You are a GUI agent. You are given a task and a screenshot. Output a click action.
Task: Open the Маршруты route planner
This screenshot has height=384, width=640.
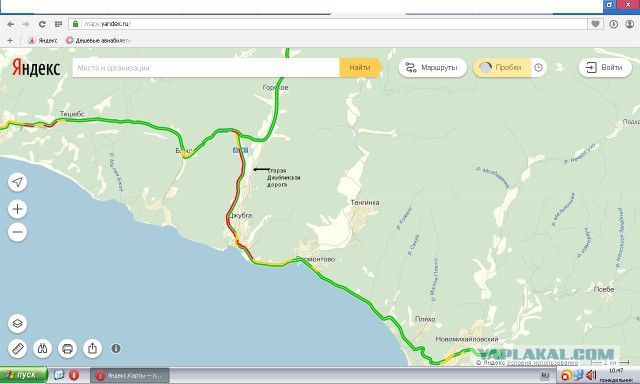pyautogui.click(x=432, y=68)
